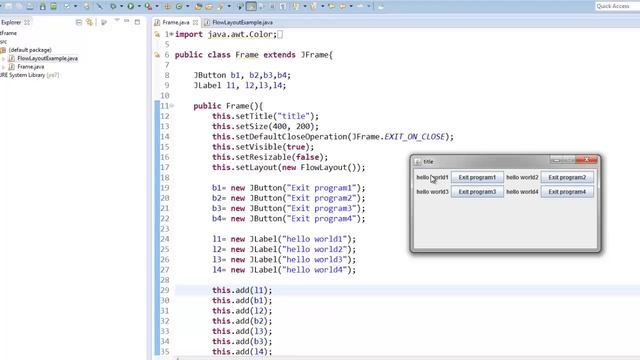Select Frame.java in the explorer tree
This screenshot has height=360, width=640.
coord(31,67)
